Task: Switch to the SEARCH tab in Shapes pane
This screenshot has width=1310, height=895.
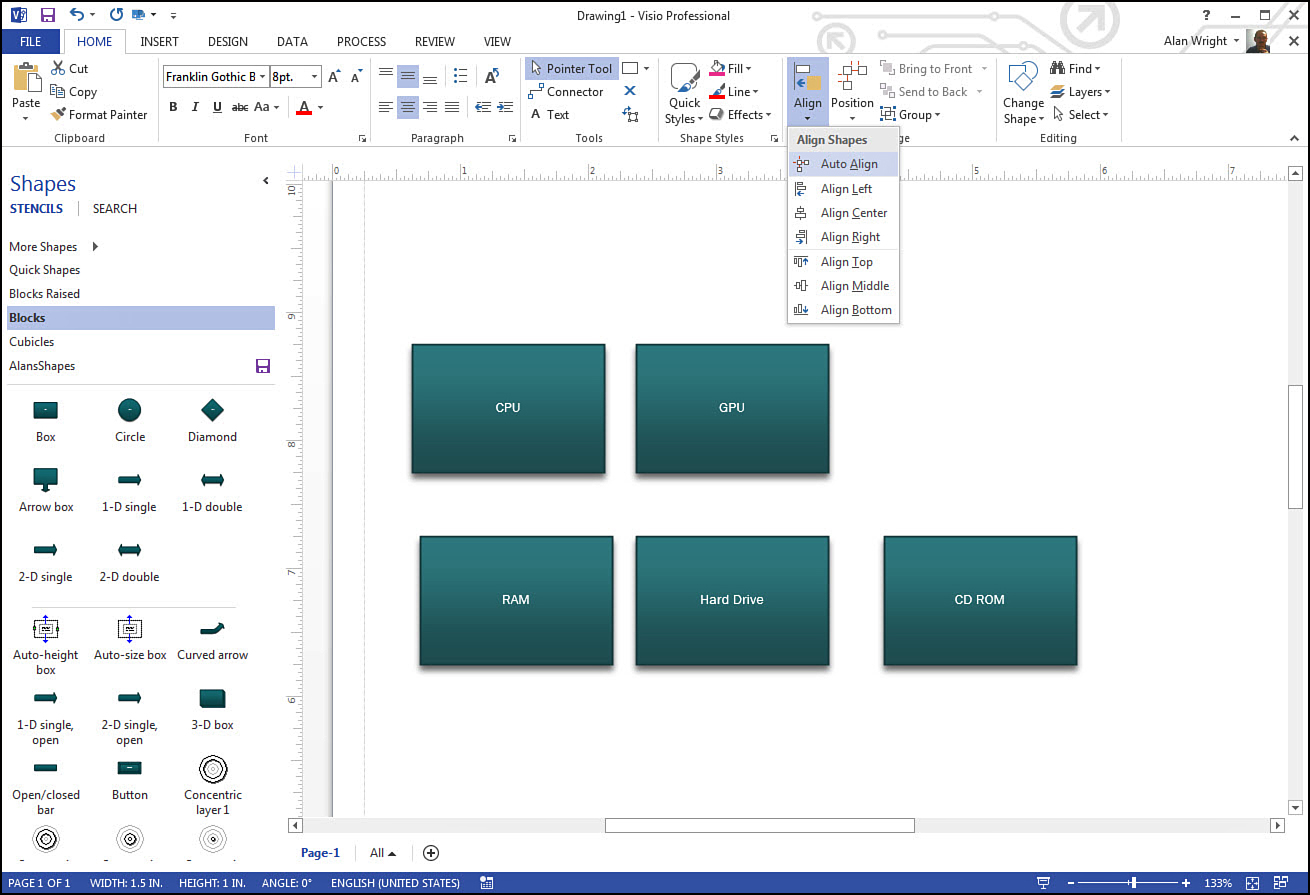Action: point(115,209)
